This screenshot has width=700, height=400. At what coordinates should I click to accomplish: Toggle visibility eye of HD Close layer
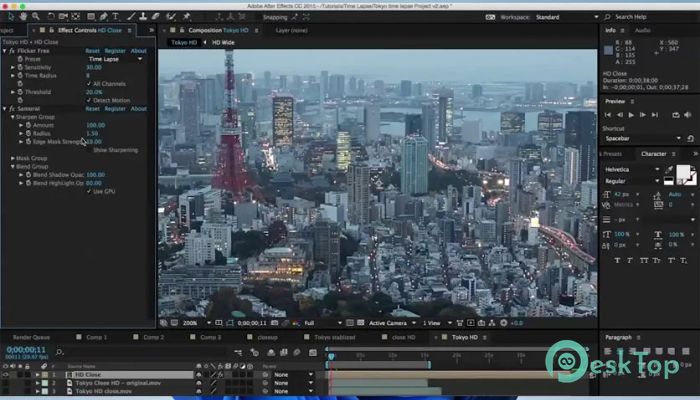pos(5,375)
